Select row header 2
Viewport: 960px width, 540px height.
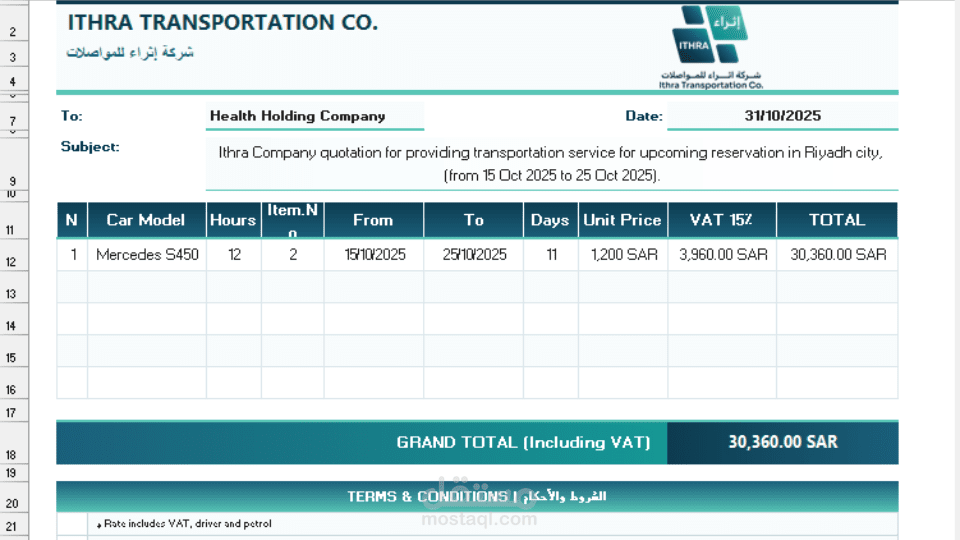(x=13, y=24)
